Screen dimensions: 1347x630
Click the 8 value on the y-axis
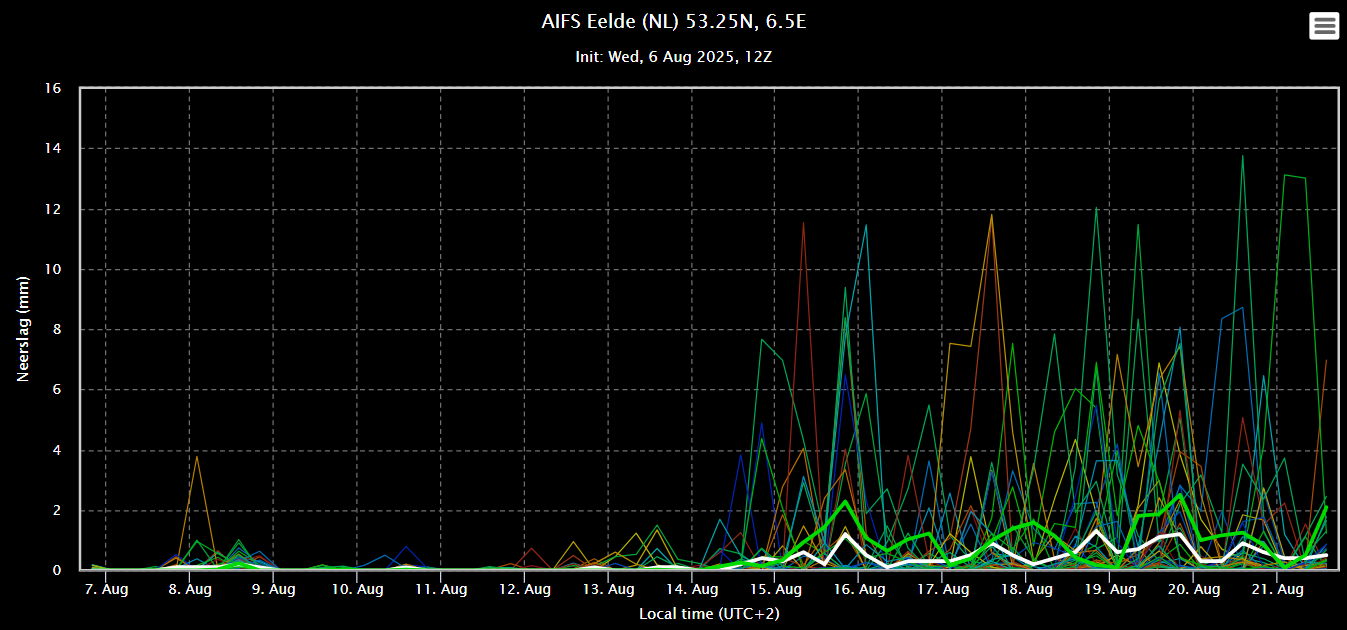click(57, 330)
